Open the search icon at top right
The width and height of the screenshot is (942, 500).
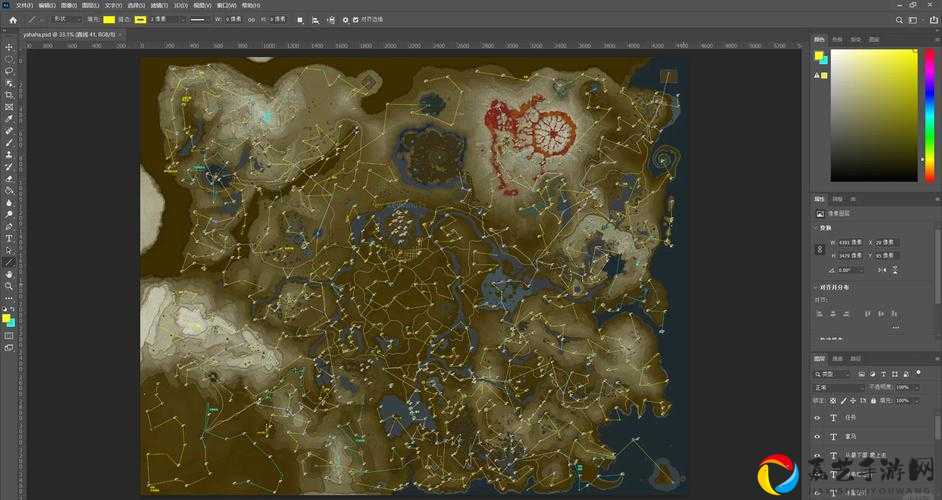tap(899, 20)
